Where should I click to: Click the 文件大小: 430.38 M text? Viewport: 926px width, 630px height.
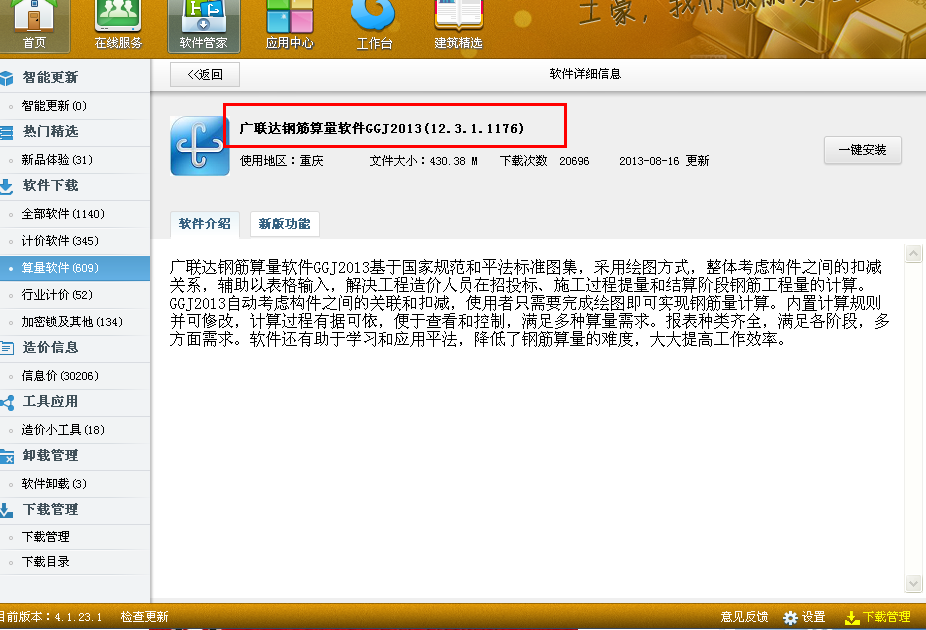click(423, 161)
